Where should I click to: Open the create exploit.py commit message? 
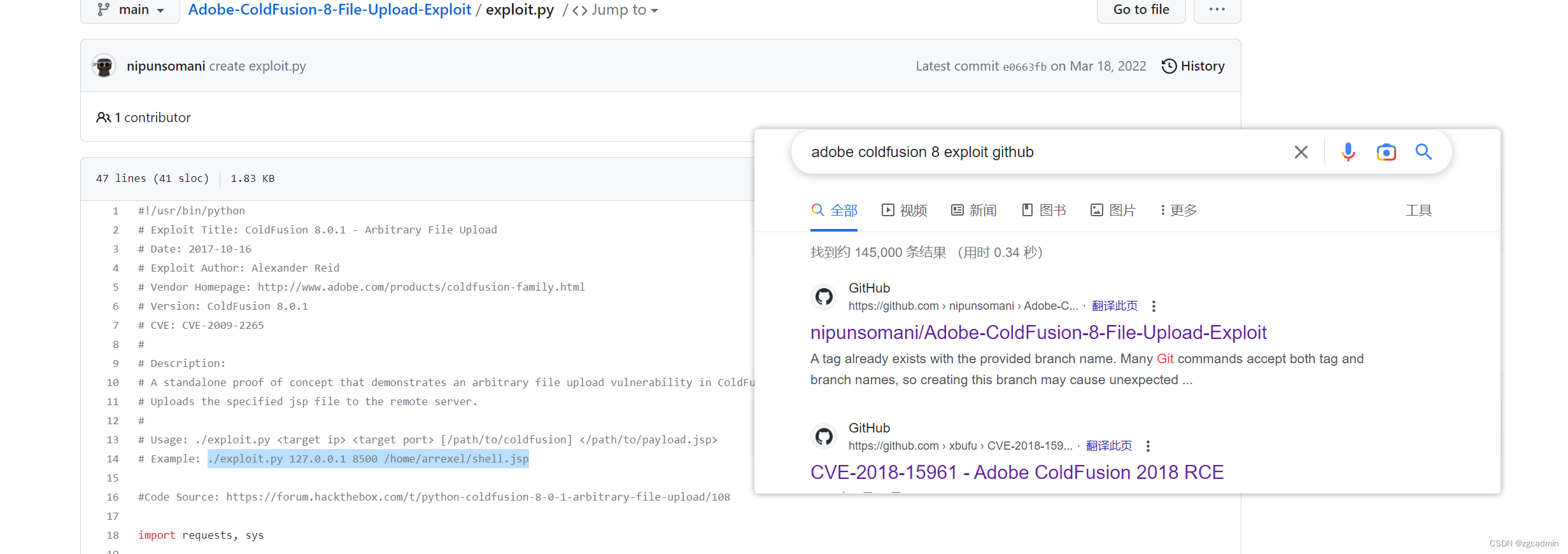click(258, 66)
